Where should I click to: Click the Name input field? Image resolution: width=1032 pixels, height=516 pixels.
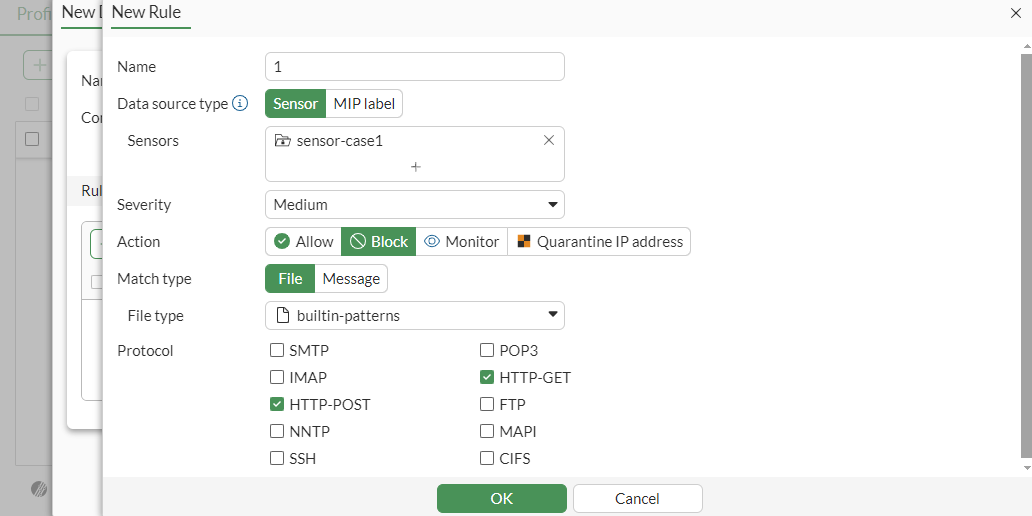415,66
